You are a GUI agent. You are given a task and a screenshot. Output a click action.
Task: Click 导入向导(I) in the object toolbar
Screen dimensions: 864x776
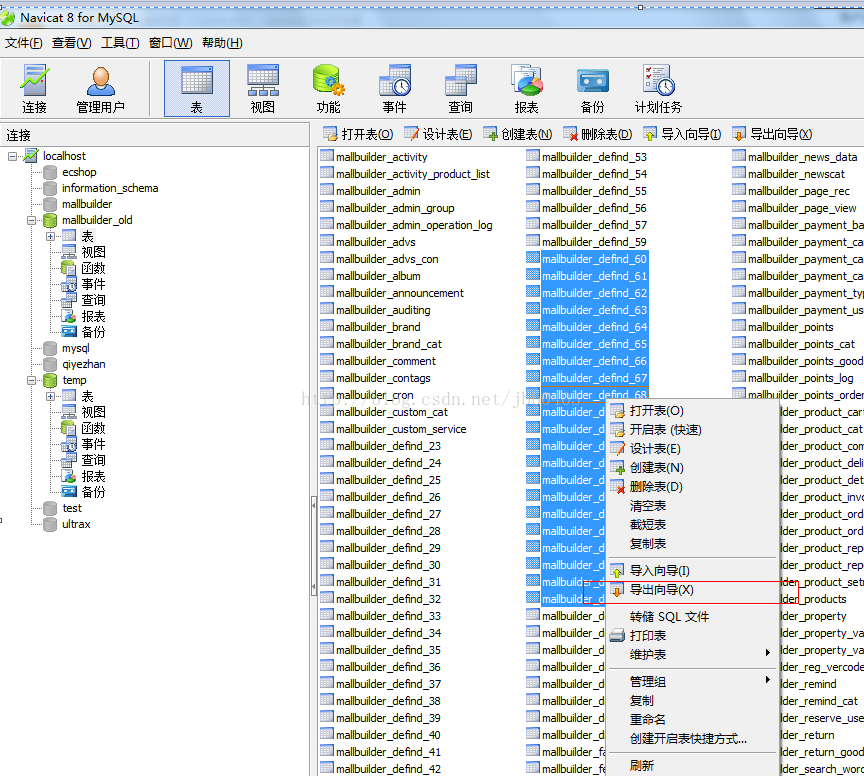pyautogui.click(x=682, y=134)
